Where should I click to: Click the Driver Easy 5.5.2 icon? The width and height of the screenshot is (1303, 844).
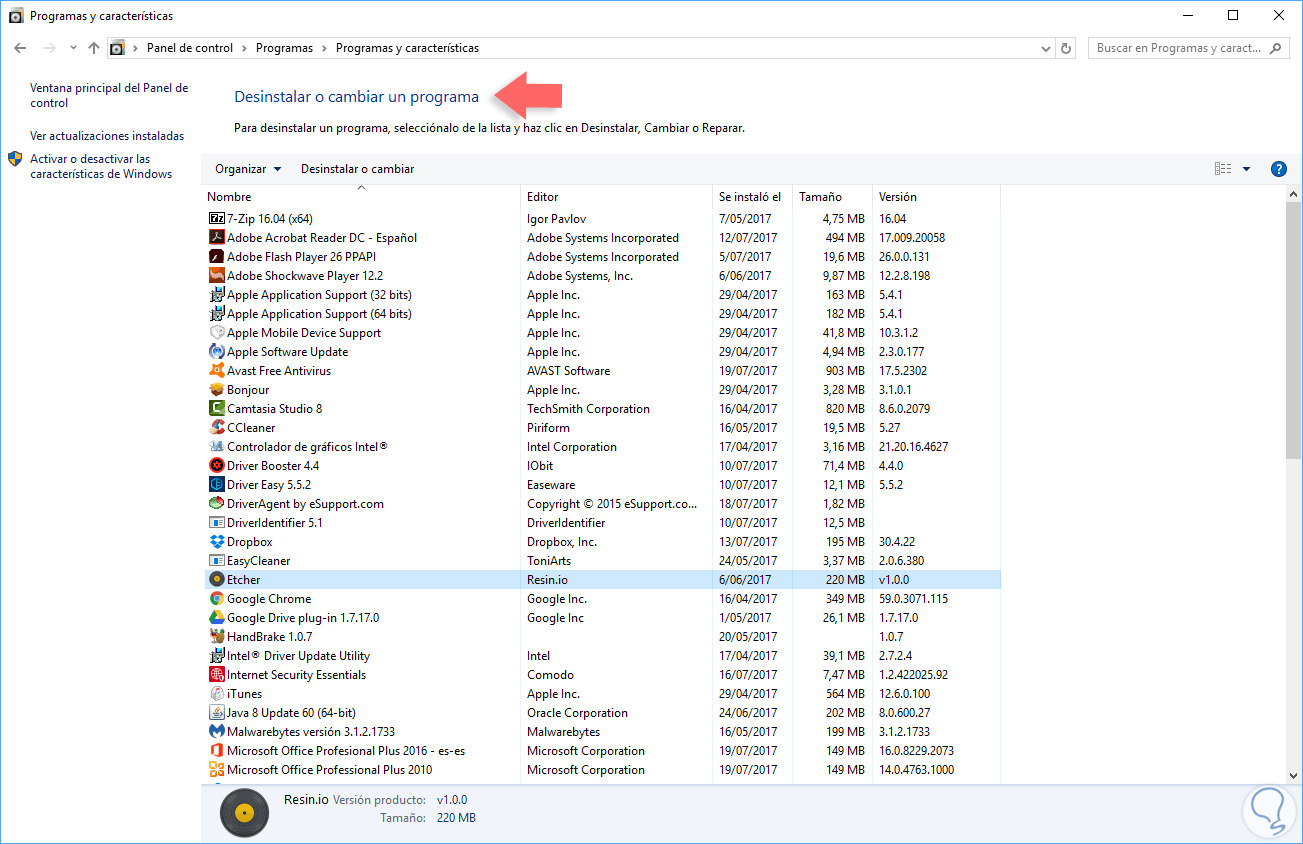(217, 484)
